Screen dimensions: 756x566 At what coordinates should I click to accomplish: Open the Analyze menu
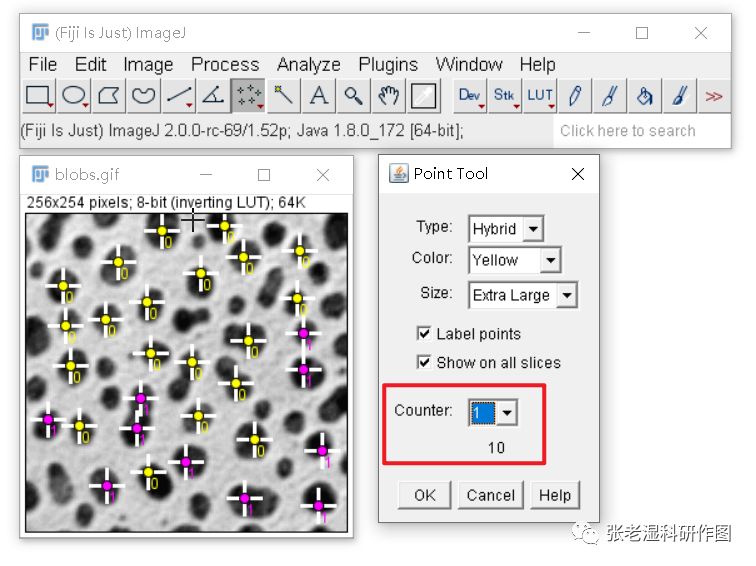309,65
